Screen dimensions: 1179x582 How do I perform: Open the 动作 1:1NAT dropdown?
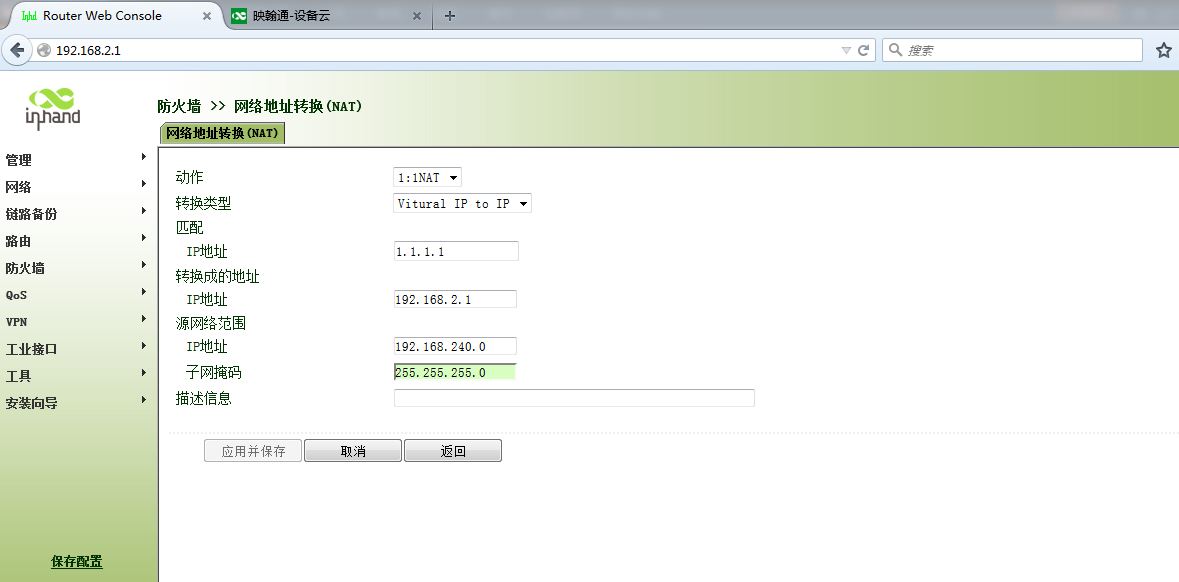427,178
